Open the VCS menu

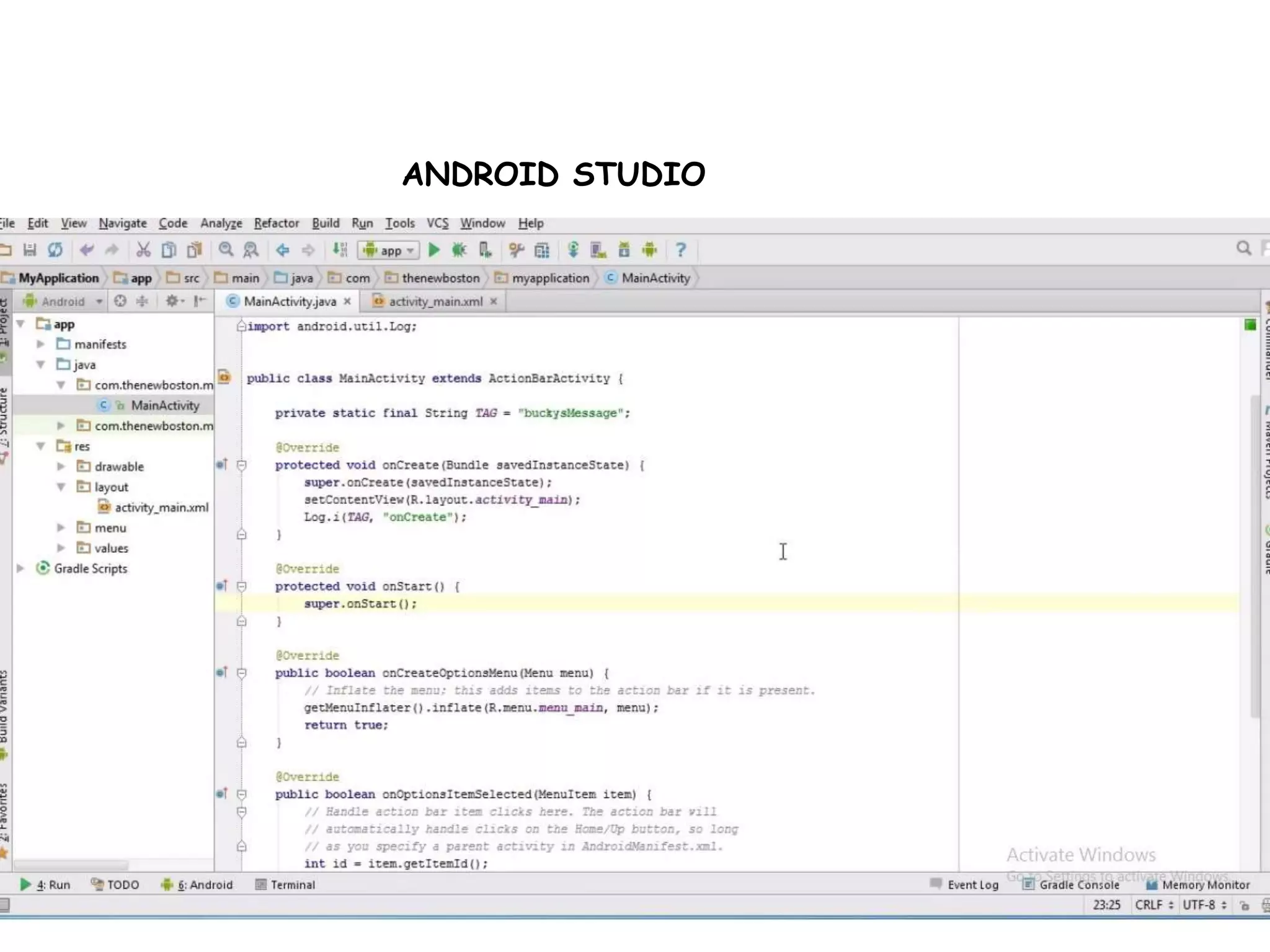click(437, 223)
